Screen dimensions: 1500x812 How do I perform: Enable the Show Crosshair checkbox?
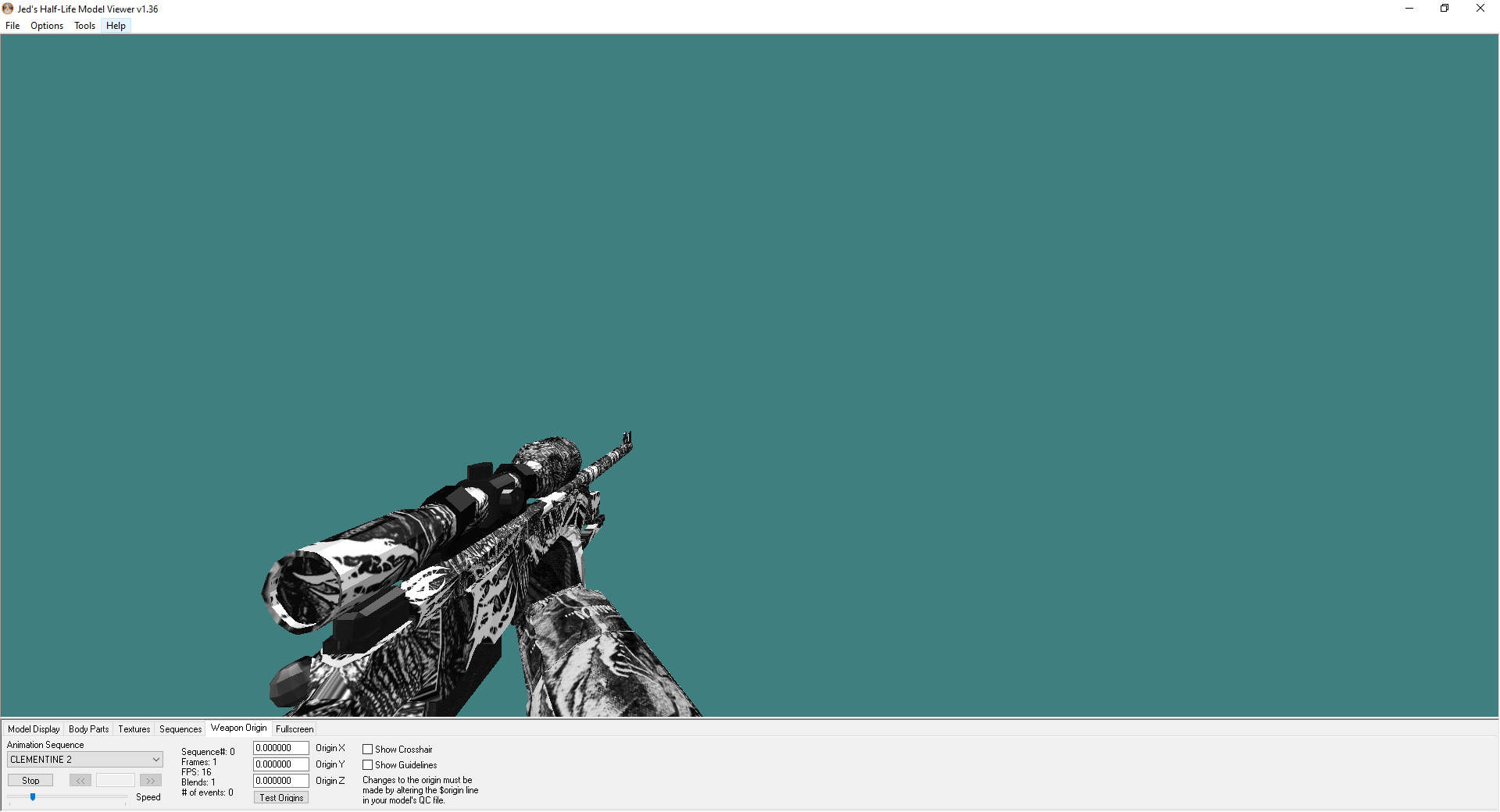(367, 750)
